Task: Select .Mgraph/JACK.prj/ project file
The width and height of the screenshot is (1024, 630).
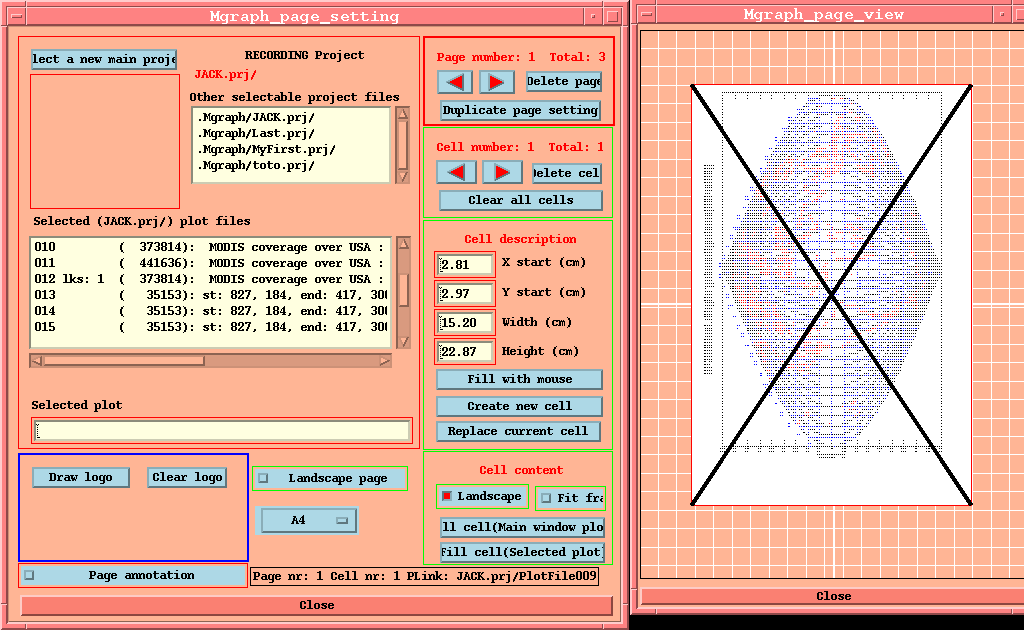Action: [256, 118]
